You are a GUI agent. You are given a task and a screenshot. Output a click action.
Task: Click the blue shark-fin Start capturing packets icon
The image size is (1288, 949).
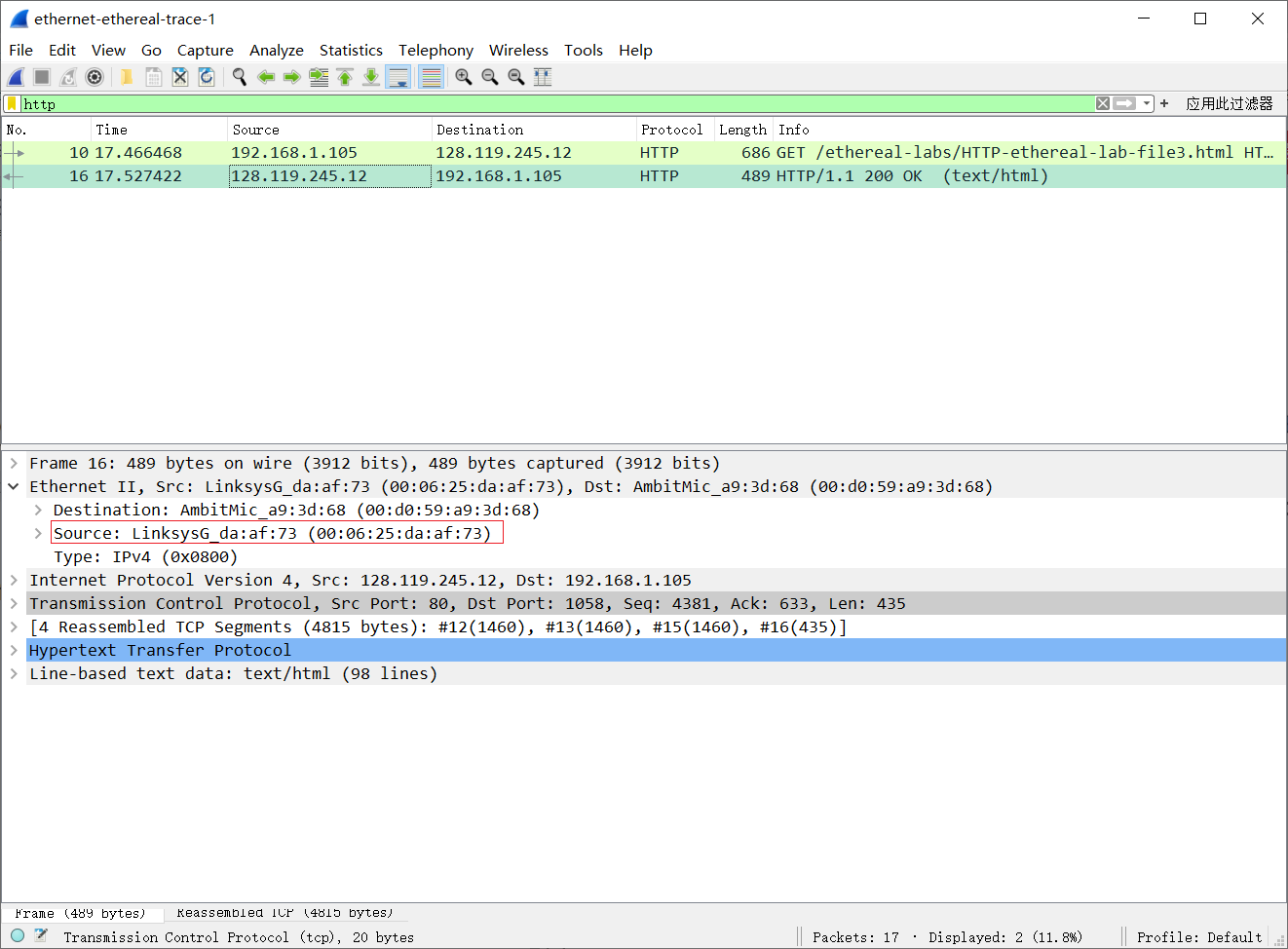[16, 77]
